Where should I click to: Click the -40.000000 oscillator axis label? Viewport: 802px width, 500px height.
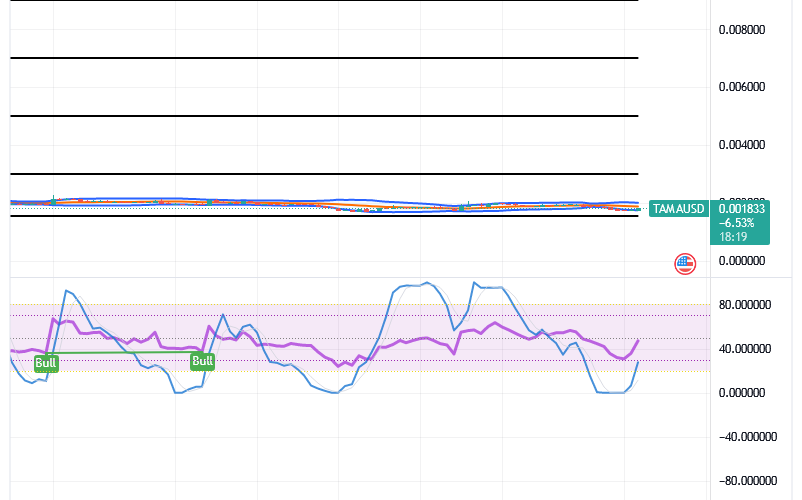pos(748,437)
